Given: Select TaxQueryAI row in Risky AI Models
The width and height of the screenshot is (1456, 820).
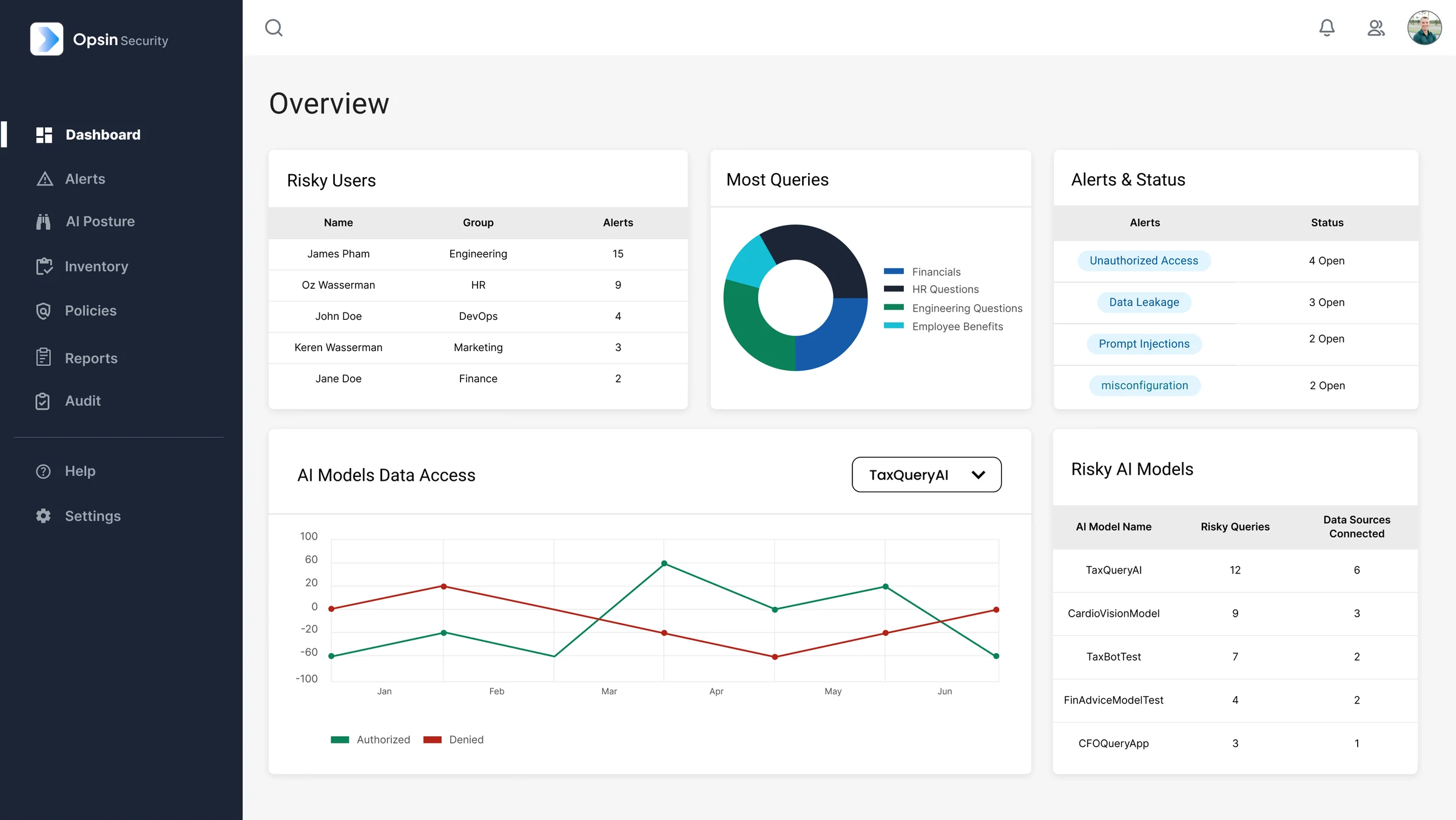Looking at the screenshot, I should (x=1235, y=570).
